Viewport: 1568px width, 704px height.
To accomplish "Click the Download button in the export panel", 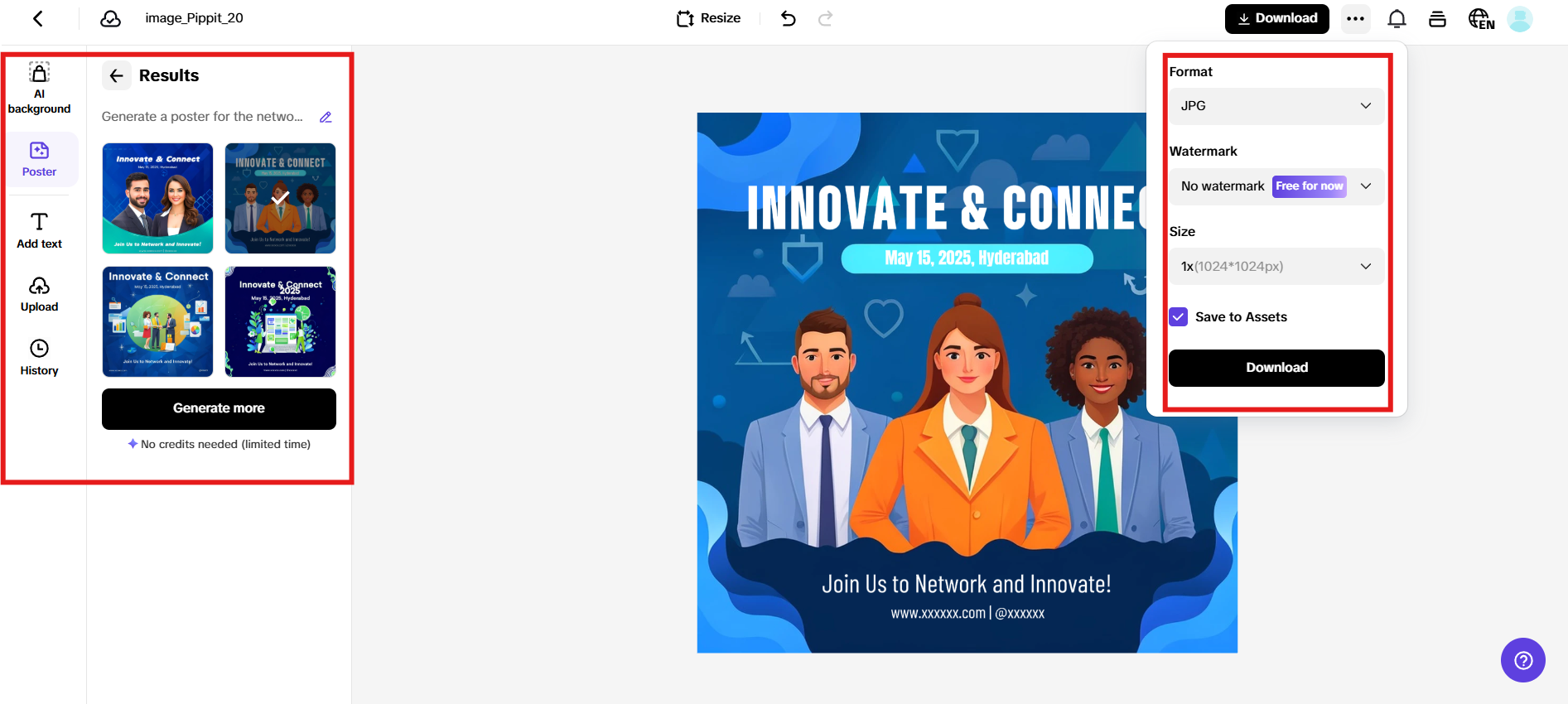I will (x=1276, y=368).
